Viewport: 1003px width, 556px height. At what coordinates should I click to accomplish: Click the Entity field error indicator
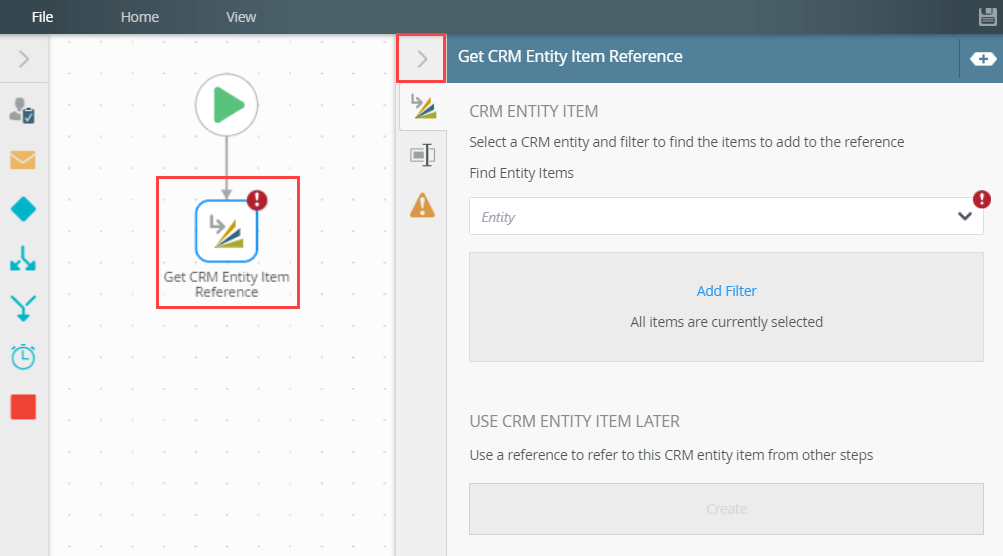point(982,200)
